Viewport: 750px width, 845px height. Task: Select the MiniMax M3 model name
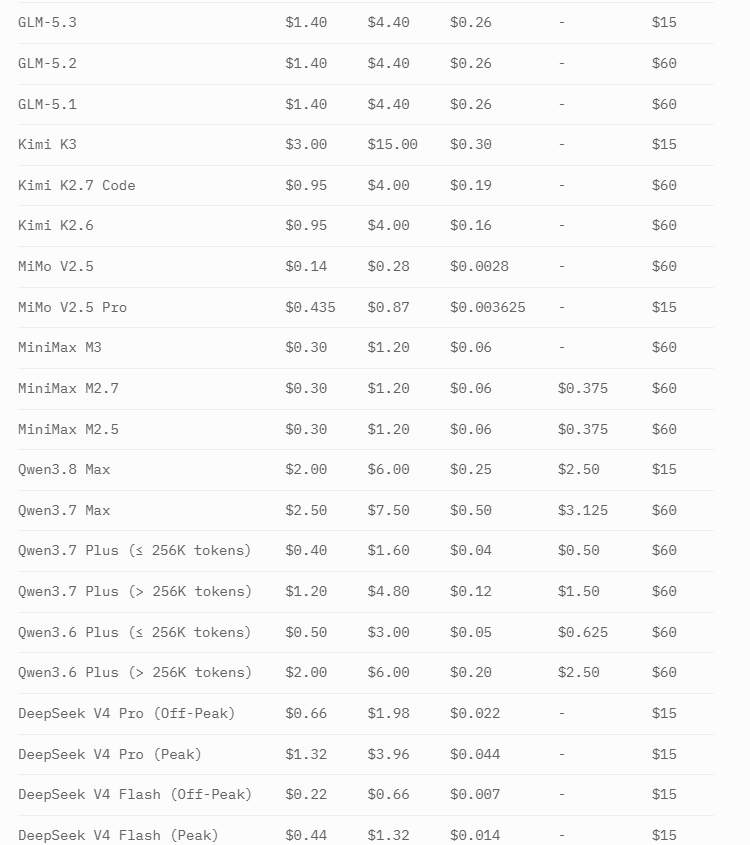pos(60,348)
